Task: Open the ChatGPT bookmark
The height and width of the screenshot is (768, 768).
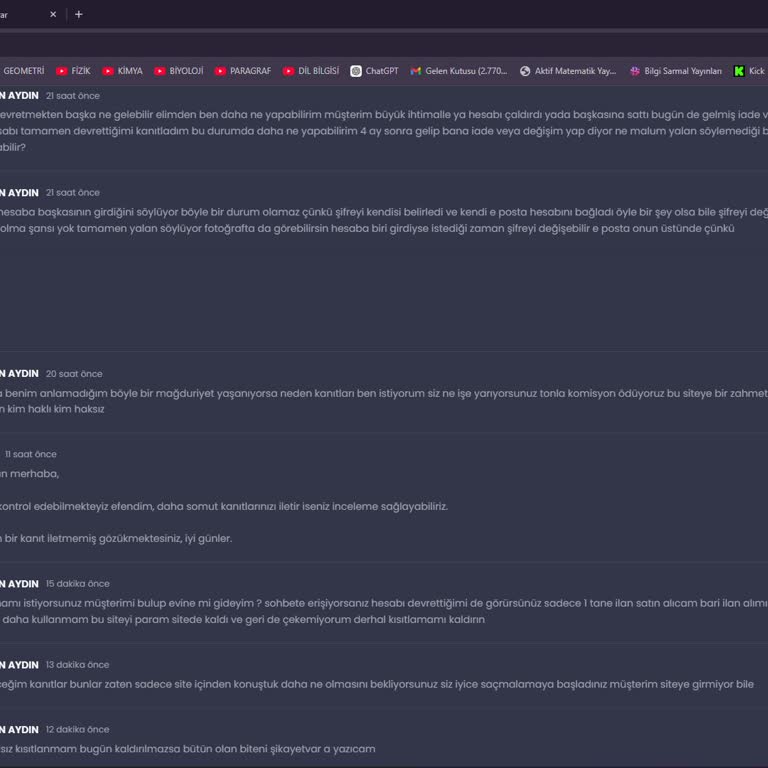Action: click(375, 71)
